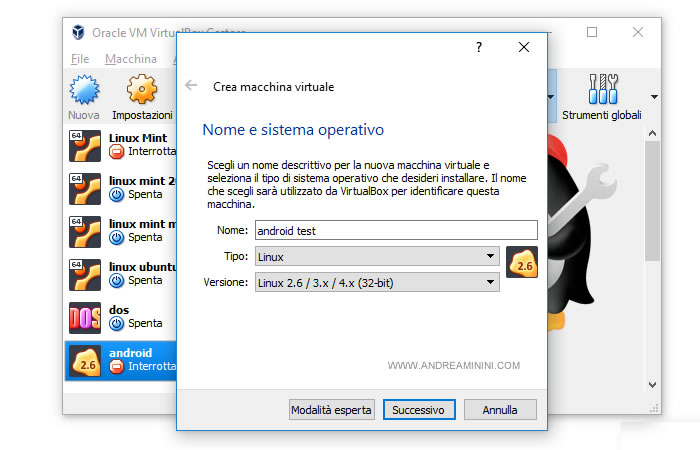700x450 pixels.
Task: Open the Tipo dropdown
Action: (x=377, y=256)
